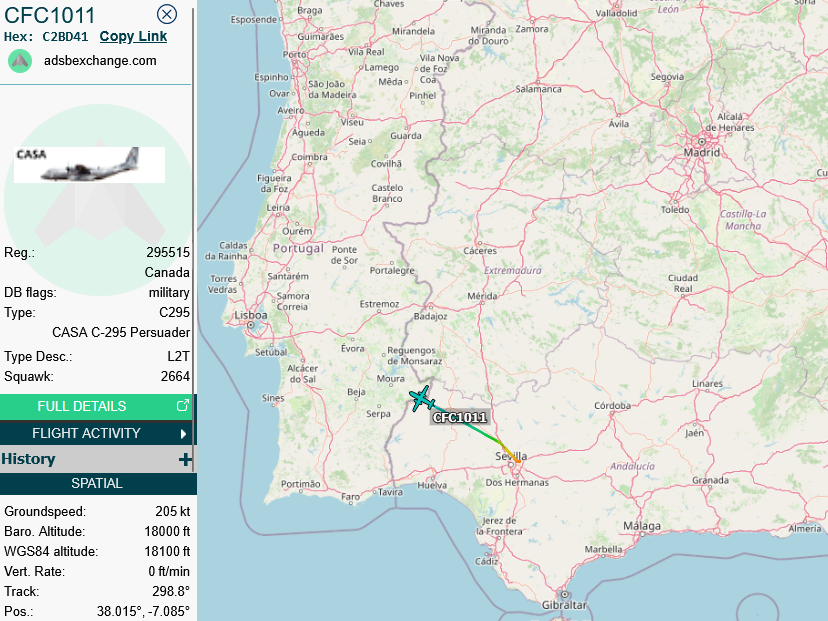The width and height of the screenshot is (828, 621).
Task: Click Sevilla city label on map
Action: tap(511, 456)
